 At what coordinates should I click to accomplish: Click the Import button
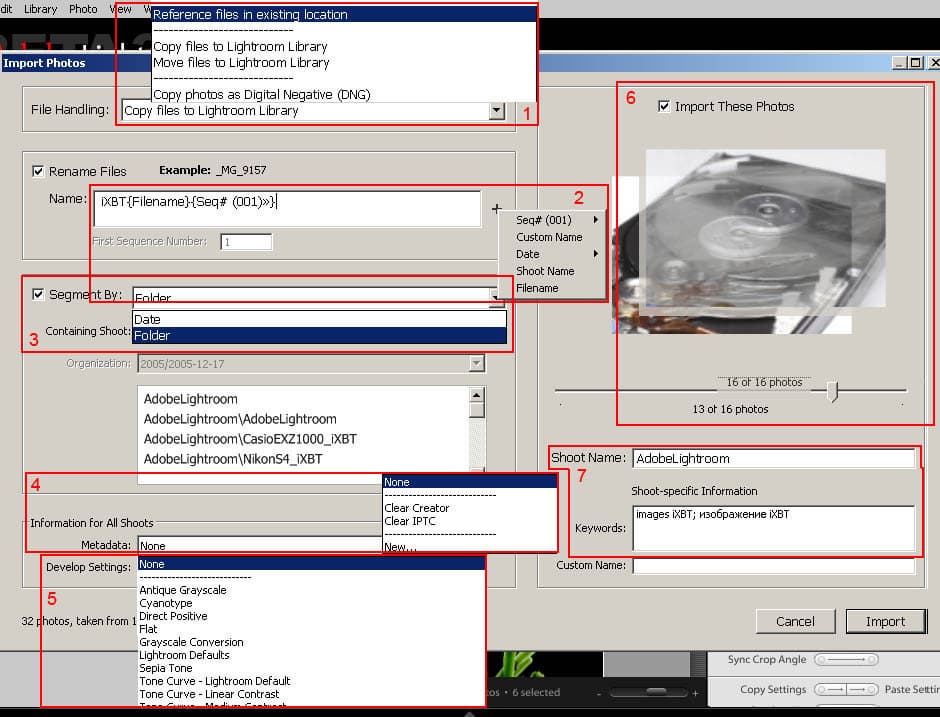coord(885,622)
